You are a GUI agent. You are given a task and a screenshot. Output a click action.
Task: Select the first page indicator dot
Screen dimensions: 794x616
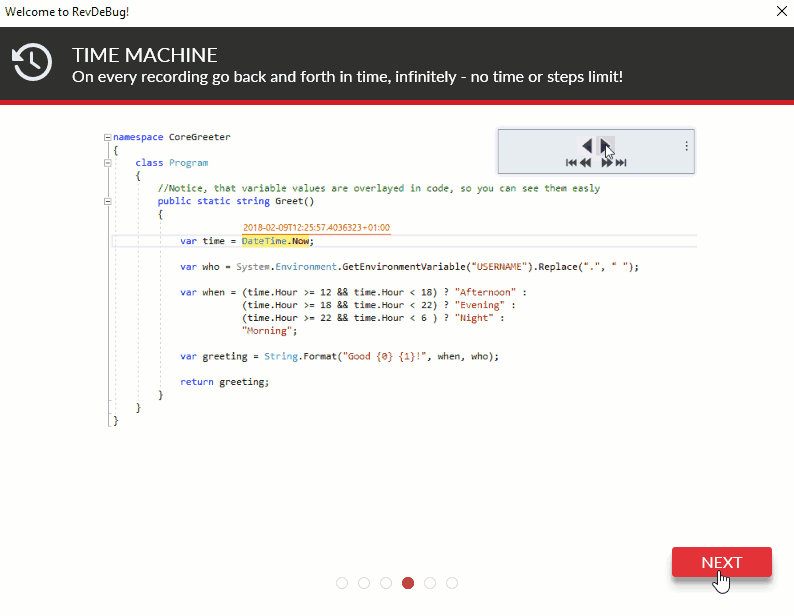click(x=342, y=583)
